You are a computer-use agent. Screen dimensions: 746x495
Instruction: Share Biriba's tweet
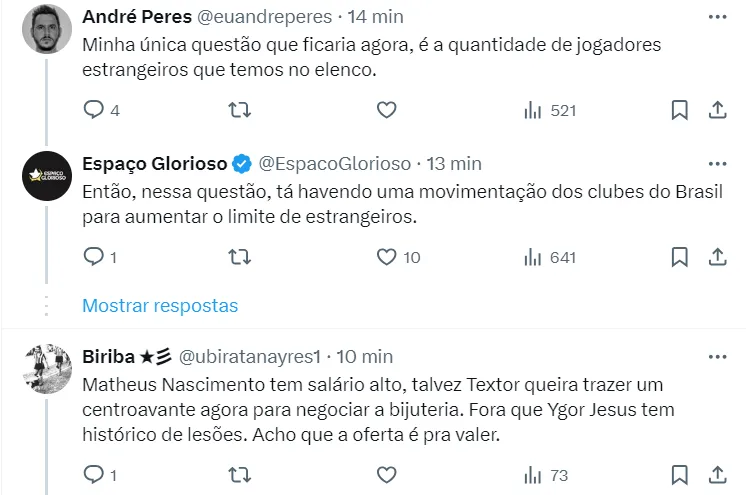point(717,473)
